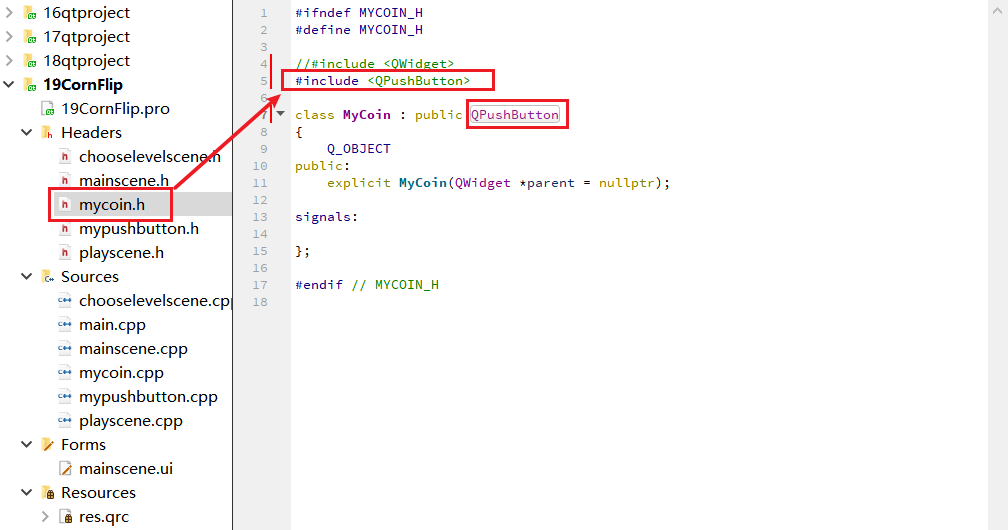Click the 18qtproject project folder icon
The image size is (1008, 530).
[x=30, y=60]
